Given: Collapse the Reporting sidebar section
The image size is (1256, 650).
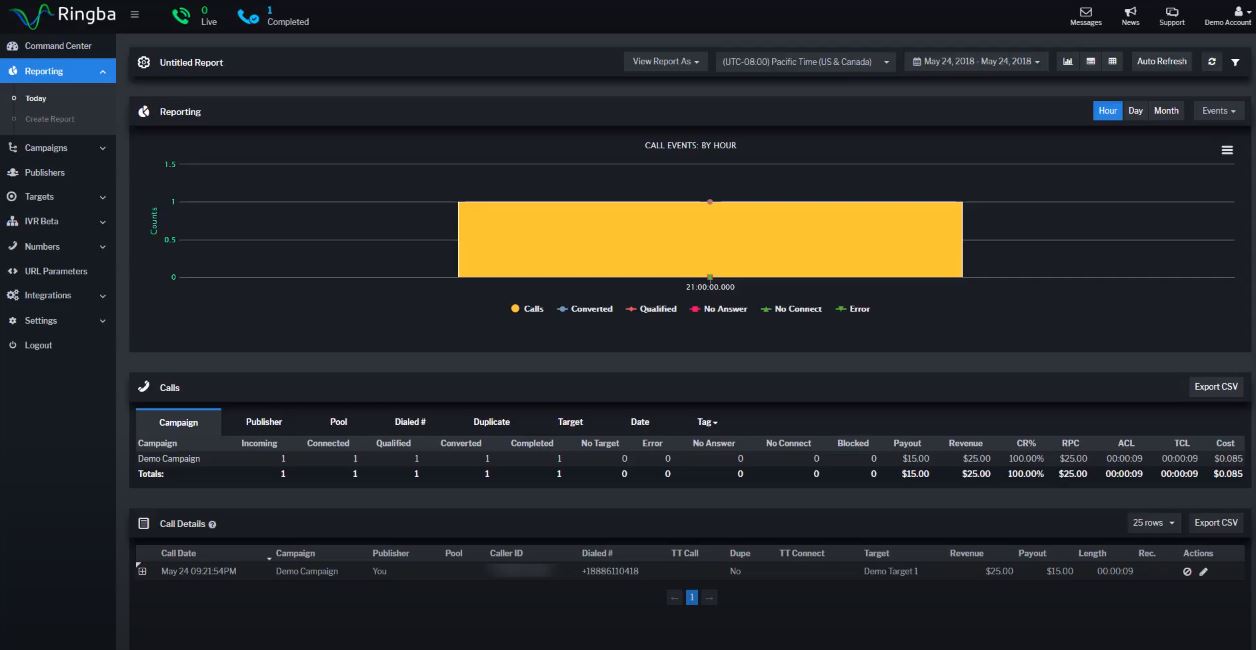Looking at the screenshot, I should [58, 71].
